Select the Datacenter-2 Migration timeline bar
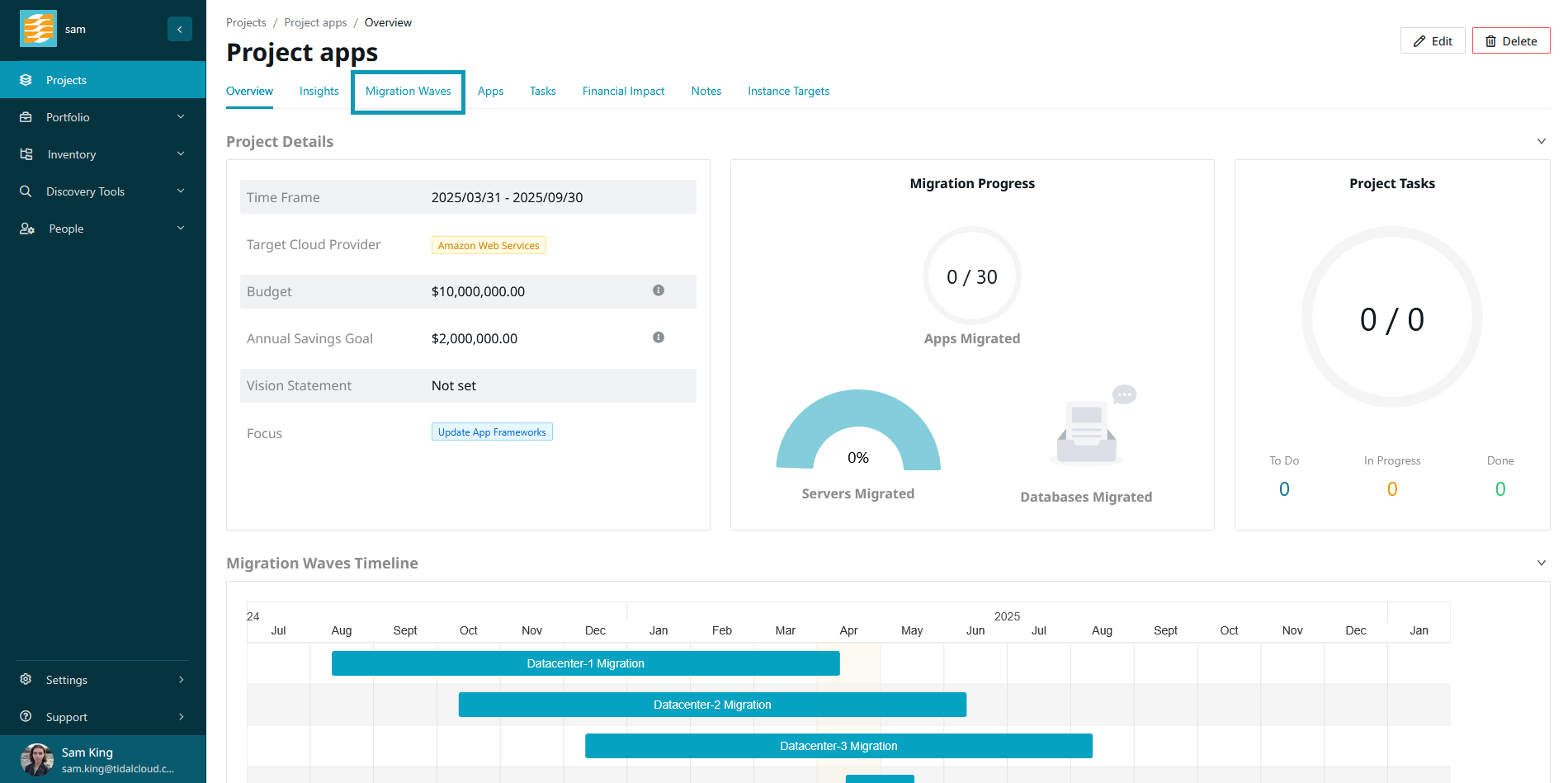This screenshot has width=1568, height=783. (712, 705)
